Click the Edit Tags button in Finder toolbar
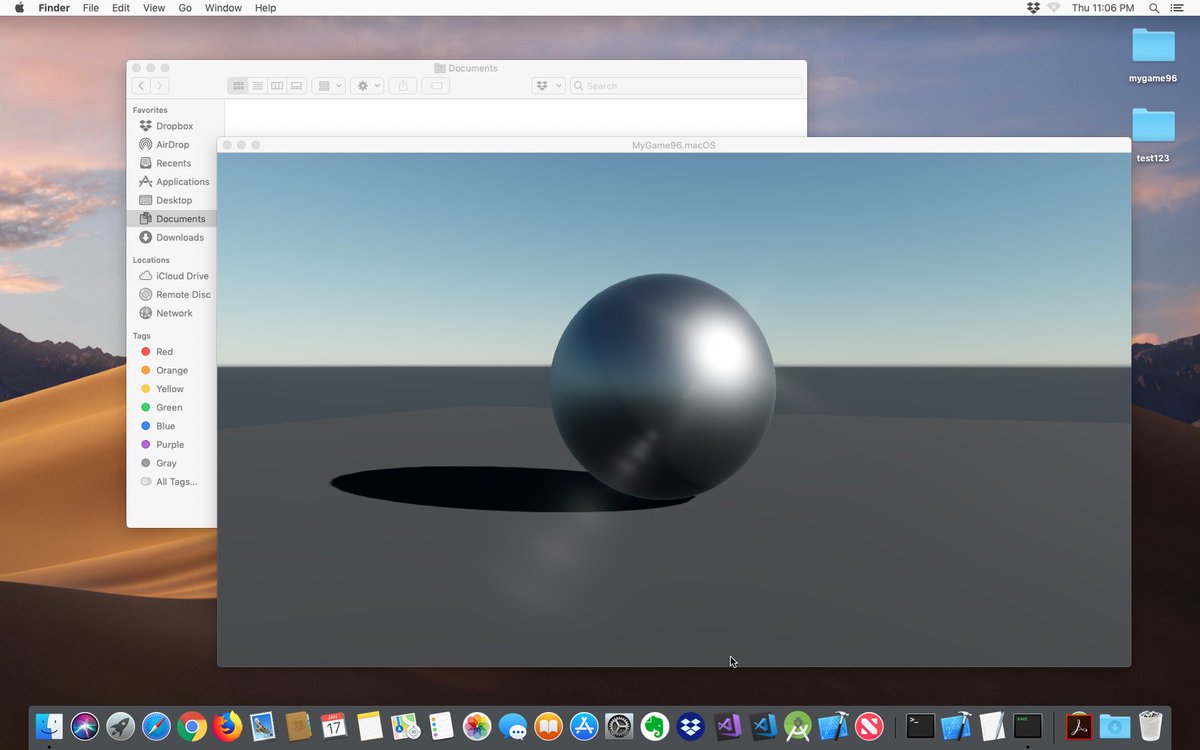This screenshot has height=750, width=1200. point(436,86)
